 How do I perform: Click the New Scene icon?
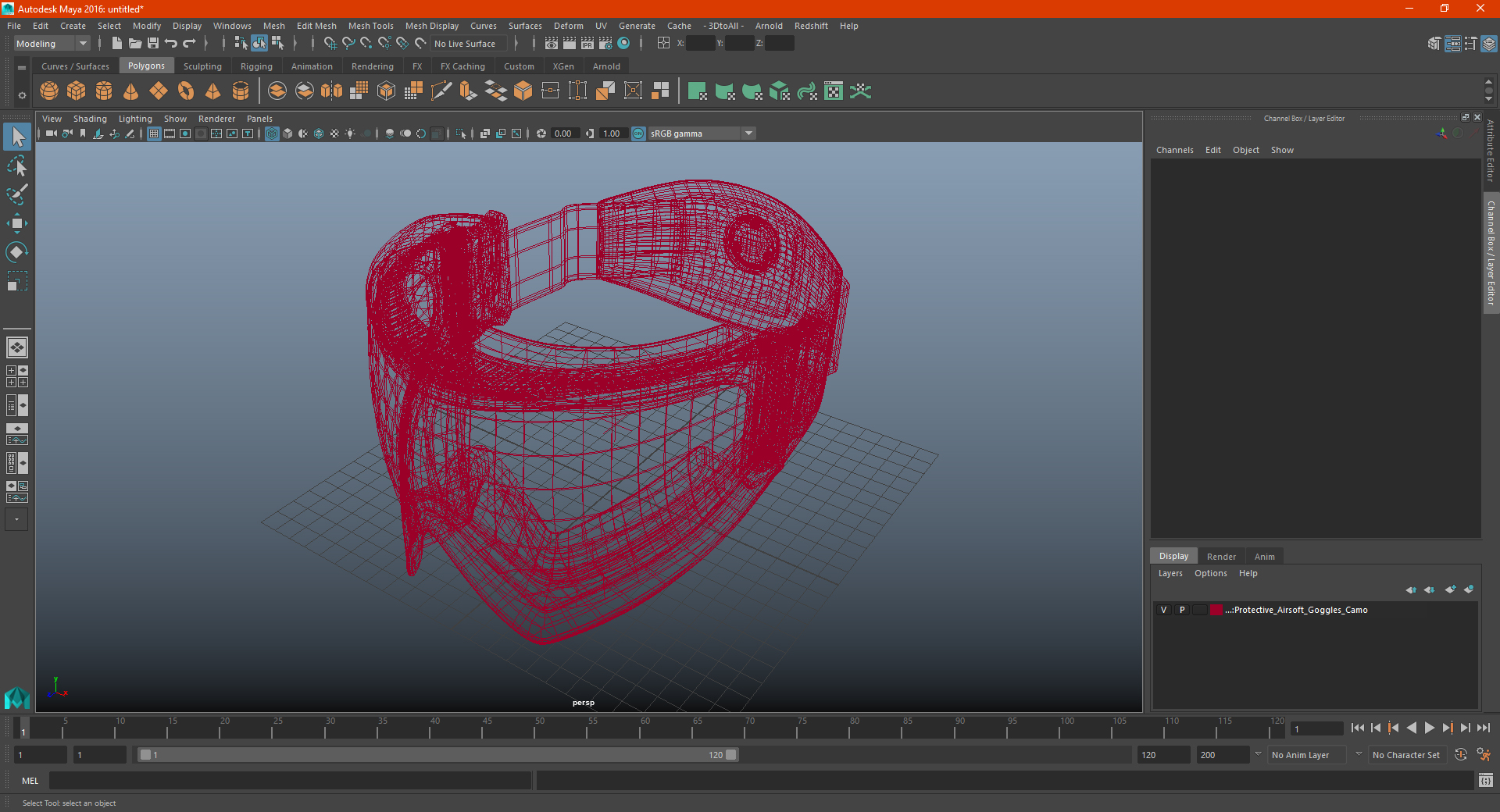(x=116, y=44)
